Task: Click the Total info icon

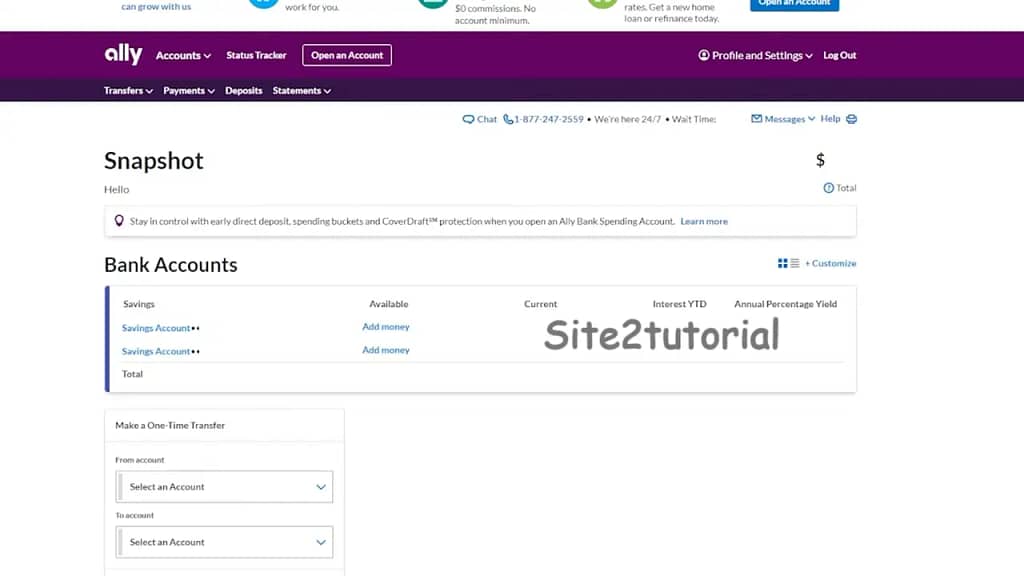Action: 829,188
